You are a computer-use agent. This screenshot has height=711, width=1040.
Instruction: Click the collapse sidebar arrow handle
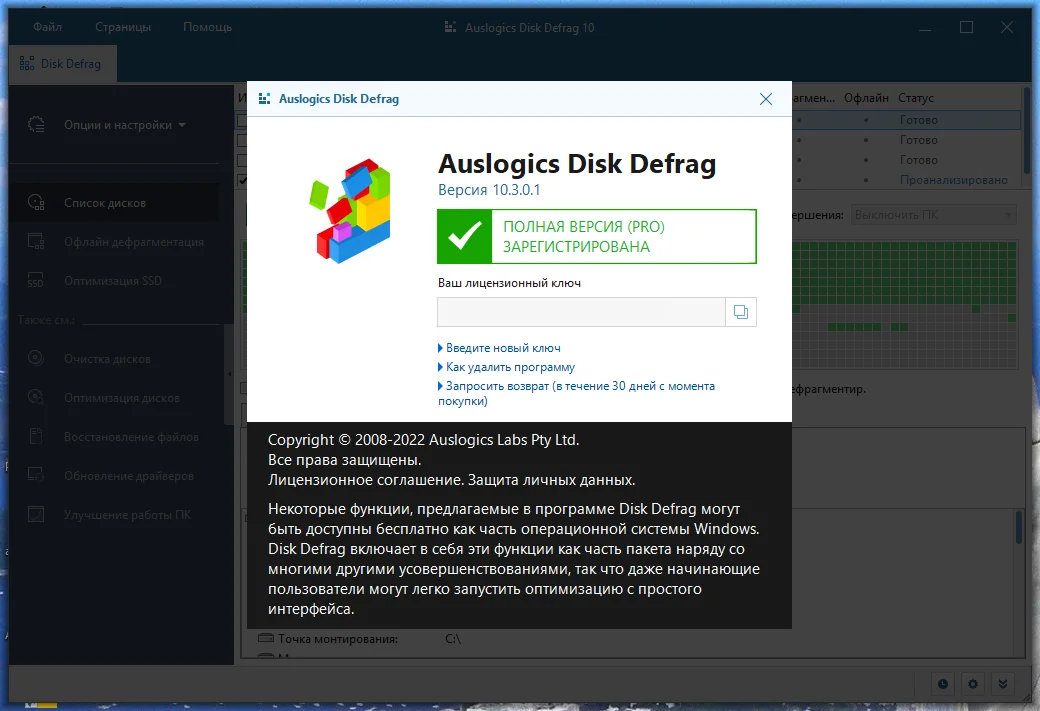coord(229,374)
